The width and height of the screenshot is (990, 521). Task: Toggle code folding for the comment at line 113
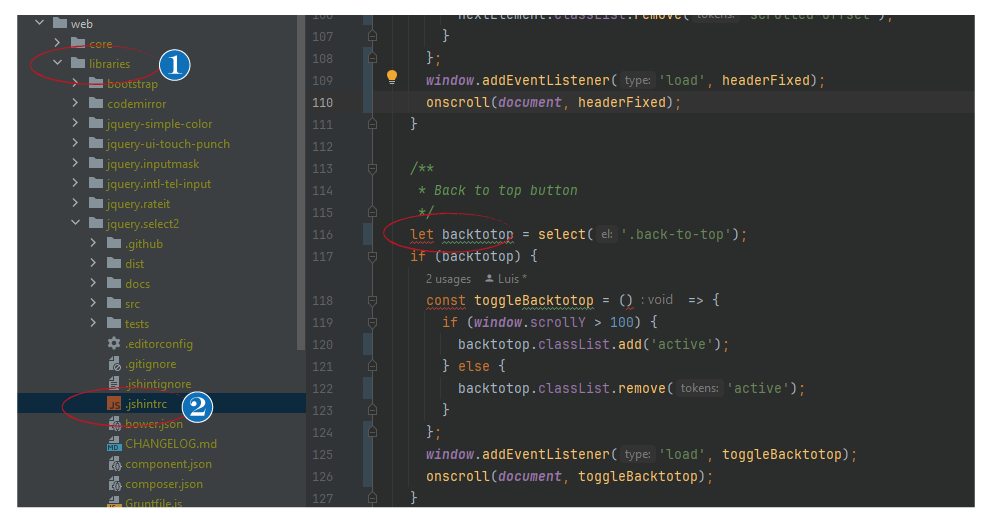click(373, 168)
